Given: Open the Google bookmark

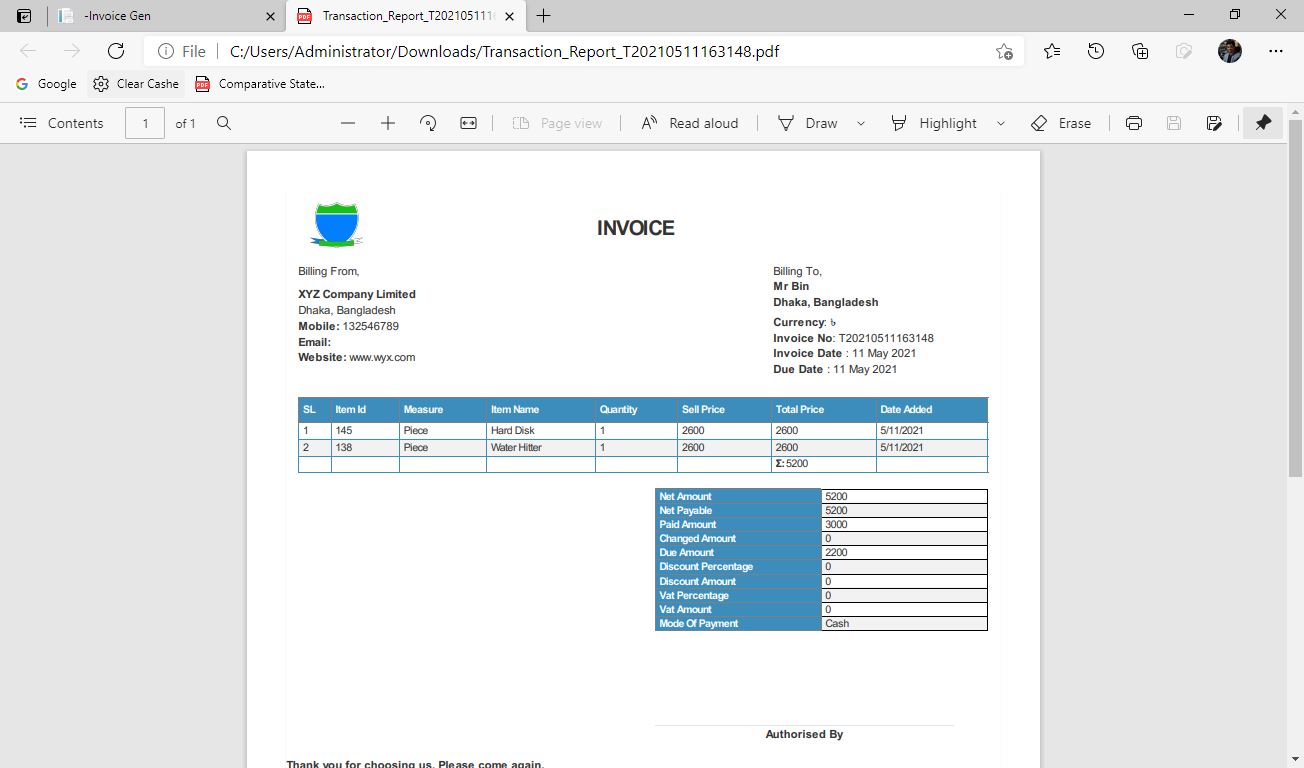Looking at the screenshot, I should (x=46, y=84).
